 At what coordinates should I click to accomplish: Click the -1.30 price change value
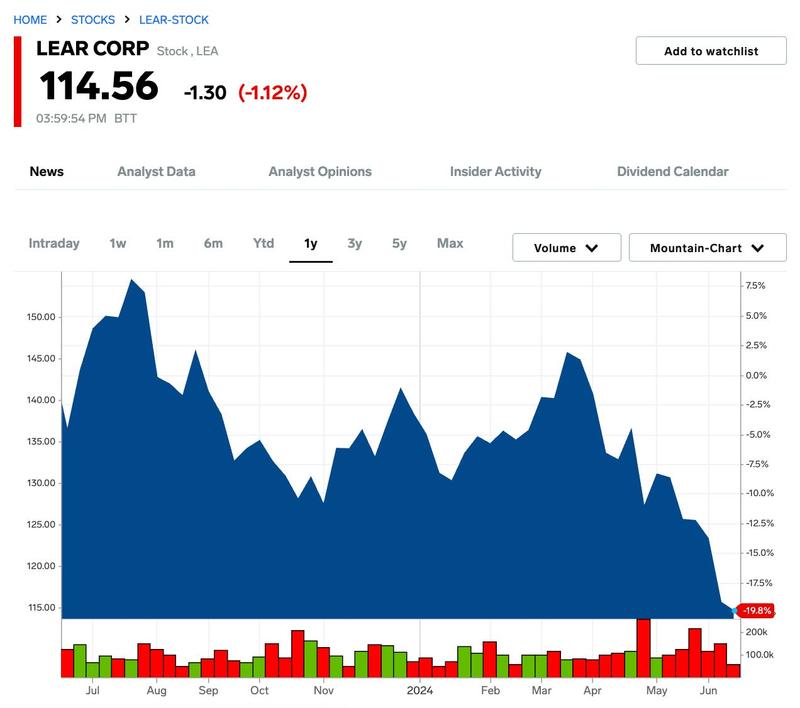[205, 93]
